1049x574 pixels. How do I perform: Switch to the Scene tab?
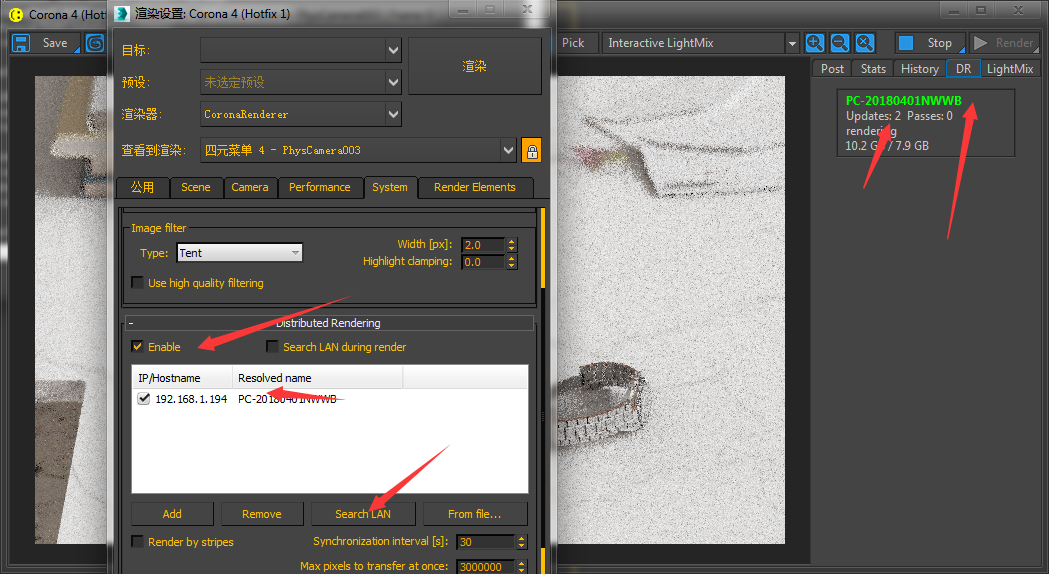196,187
